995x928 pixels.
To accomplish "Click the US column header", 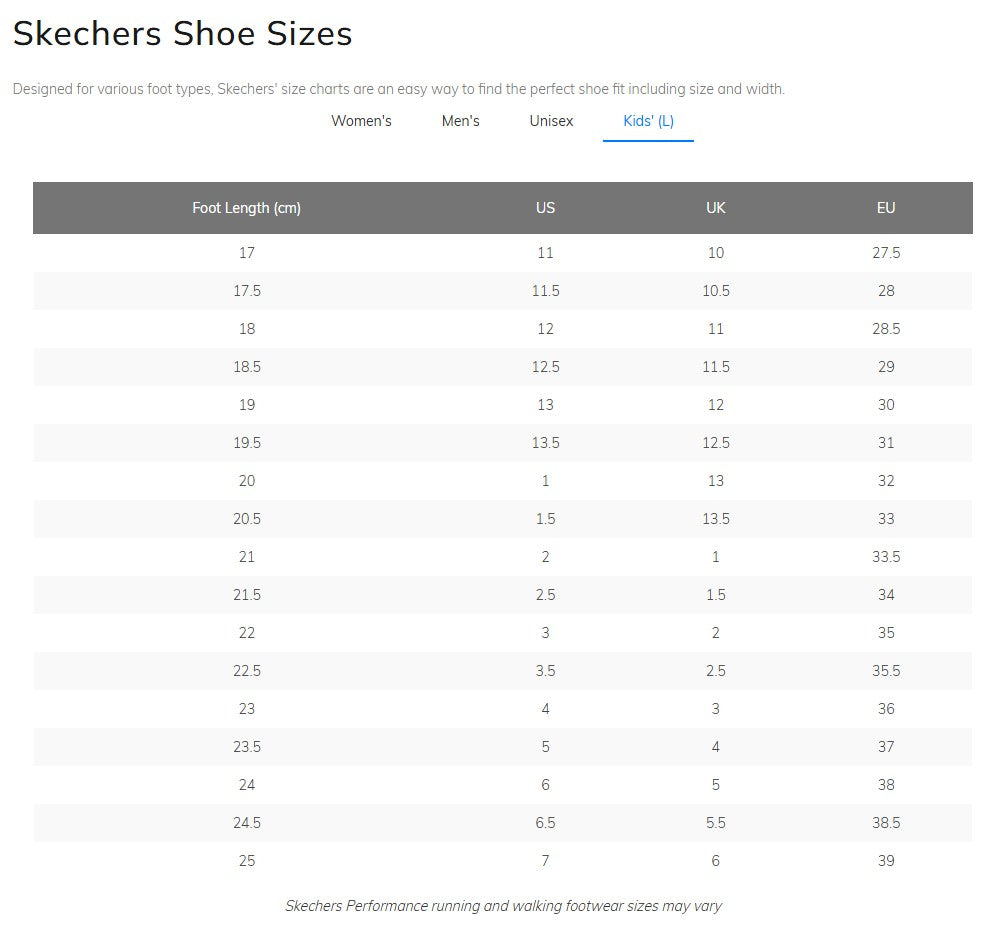I will pyautogui.click(x=545, y=208).
